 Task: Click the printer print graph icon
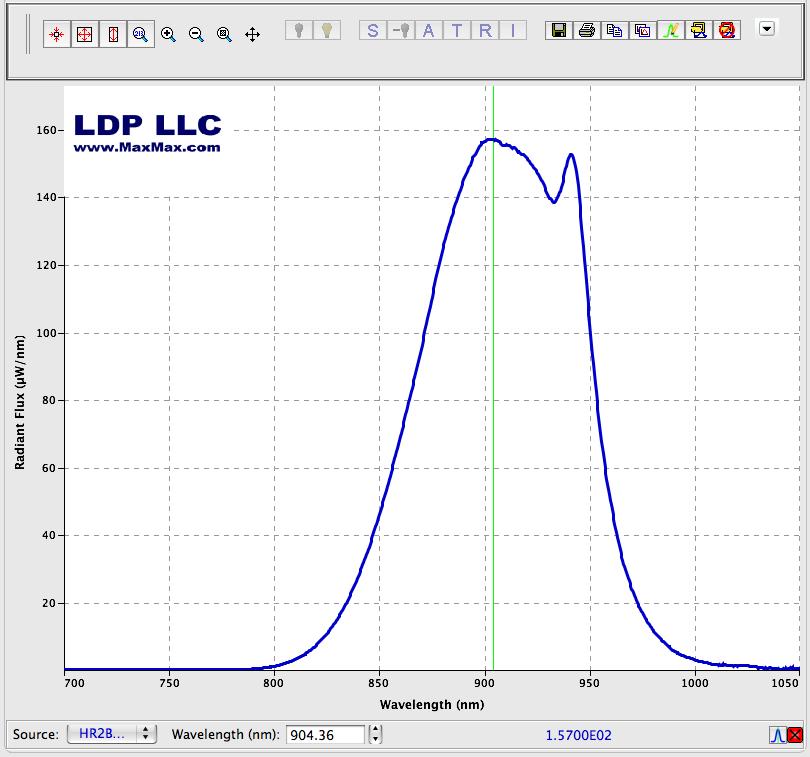click(587, 30)
